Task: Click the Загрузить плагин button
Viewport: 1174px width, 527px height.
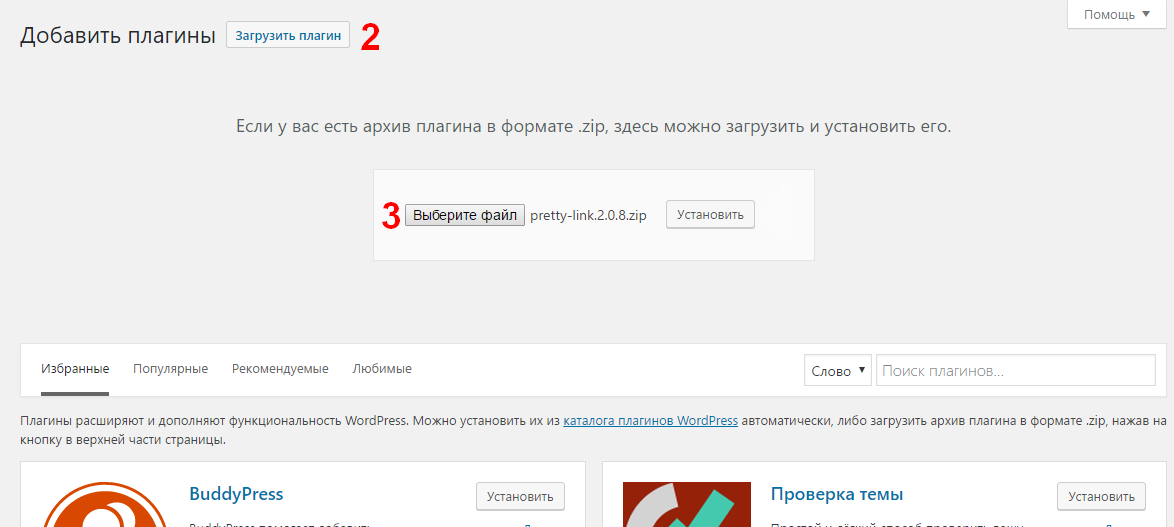Action: click(288, 35)
